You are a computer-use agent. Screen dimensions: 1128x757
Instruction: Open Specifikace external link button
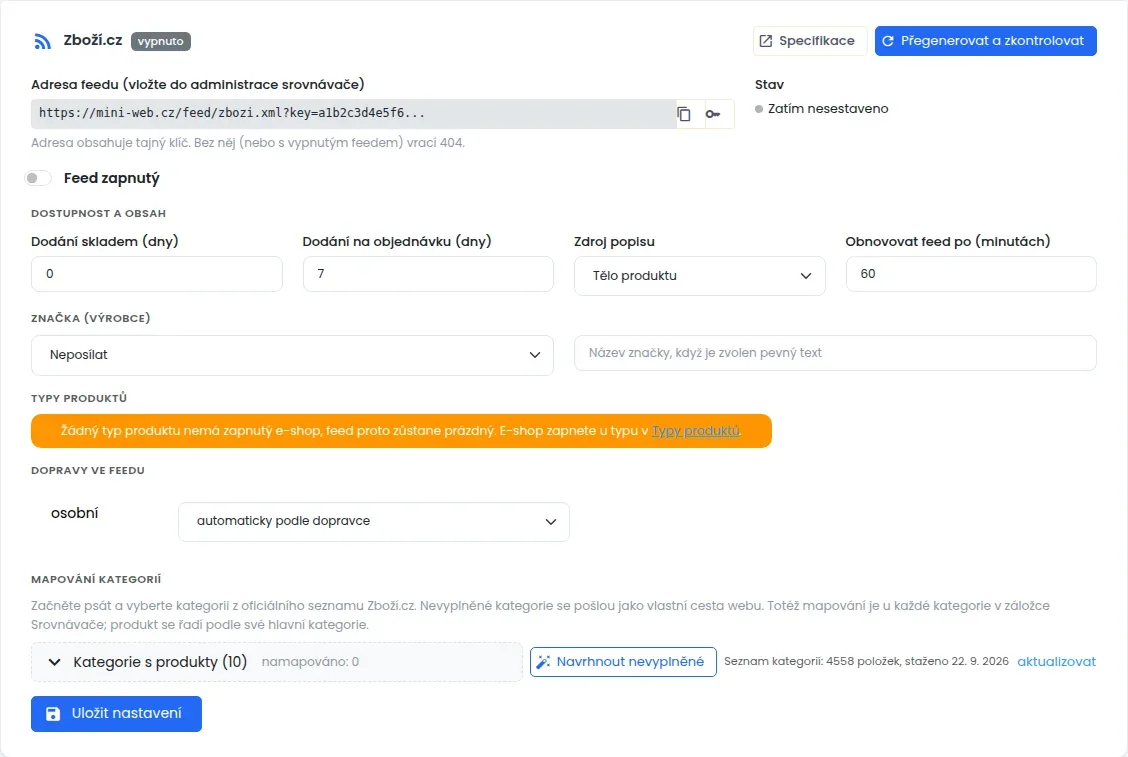tap(809, 41)
